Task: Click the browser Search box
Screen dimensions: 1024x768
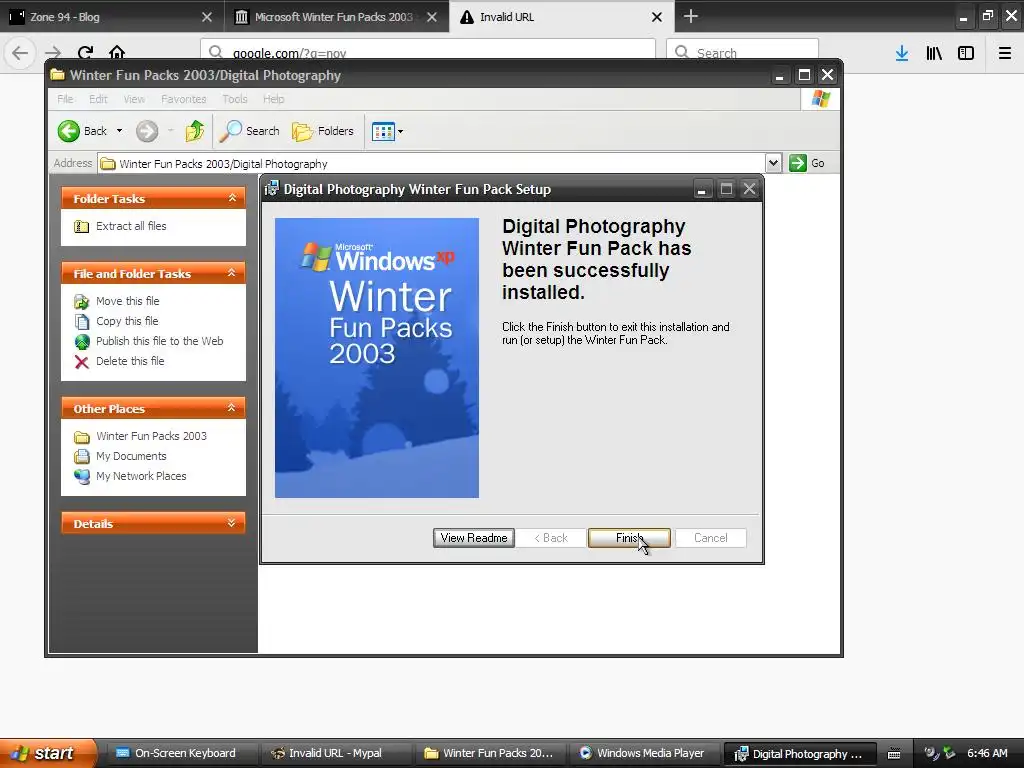Action: point(743,53)
